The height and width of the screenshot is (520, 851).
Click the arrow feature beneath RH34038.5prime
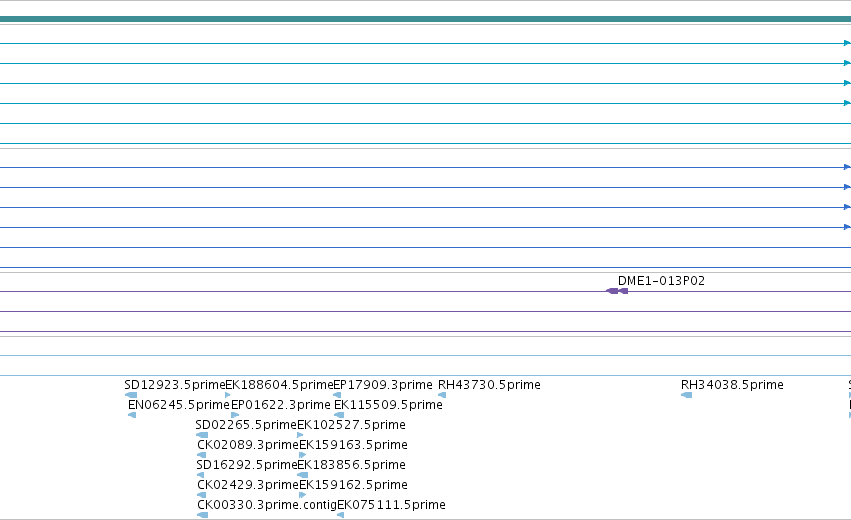click(687, 395)
